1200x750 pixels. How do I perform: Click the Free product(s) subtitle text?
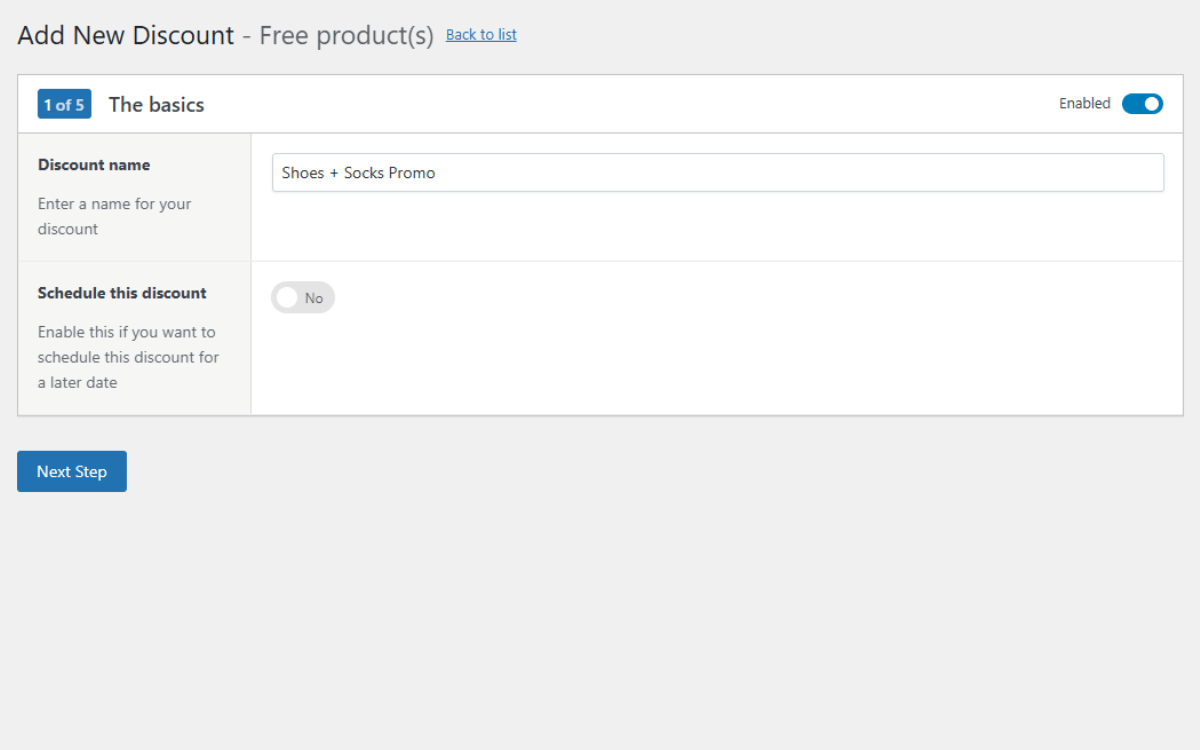(346, 36)
